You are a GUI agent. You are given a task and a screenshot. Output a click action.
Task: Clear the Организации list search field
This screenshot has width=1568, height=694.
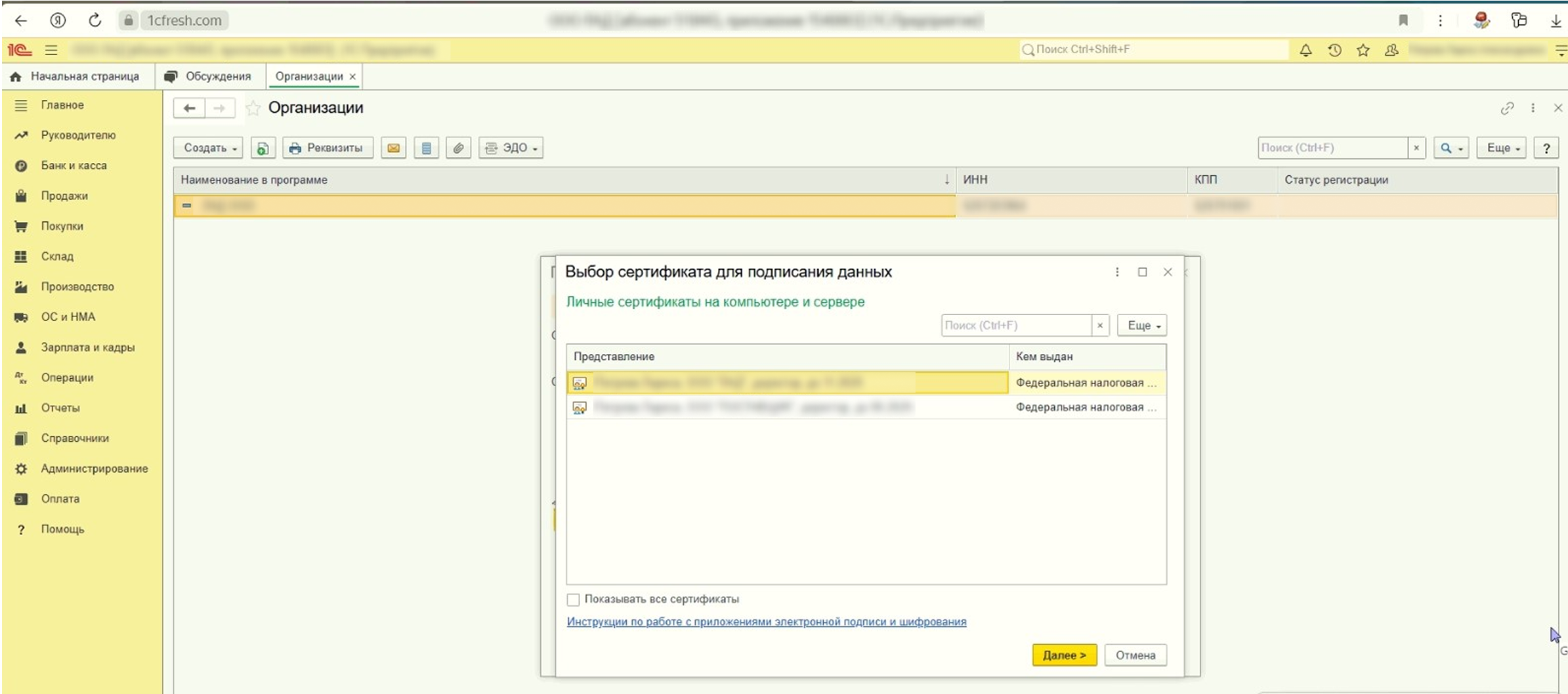point(1416,148)
